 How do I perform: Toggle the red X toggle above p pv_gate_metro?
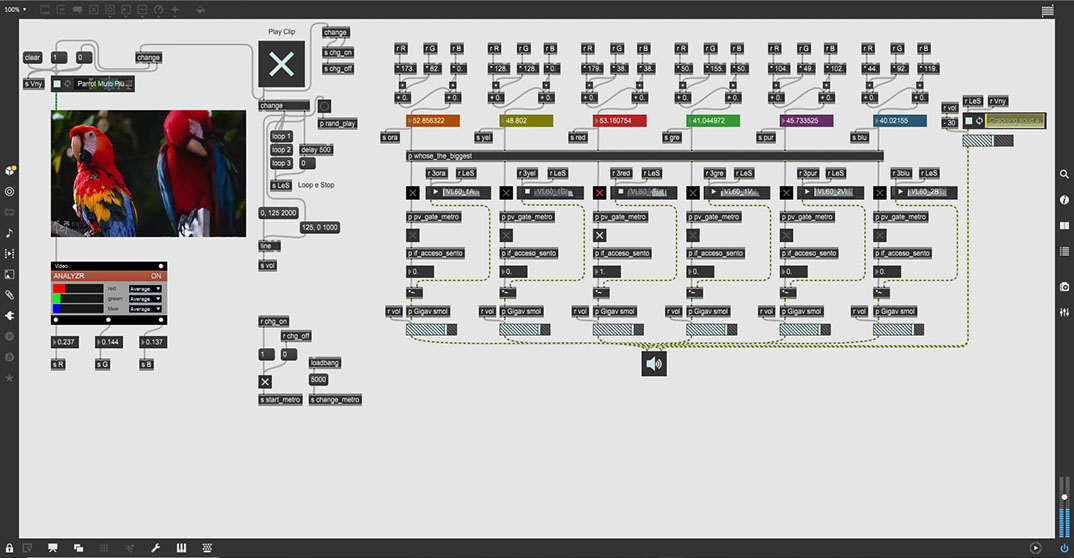[600, 192]
